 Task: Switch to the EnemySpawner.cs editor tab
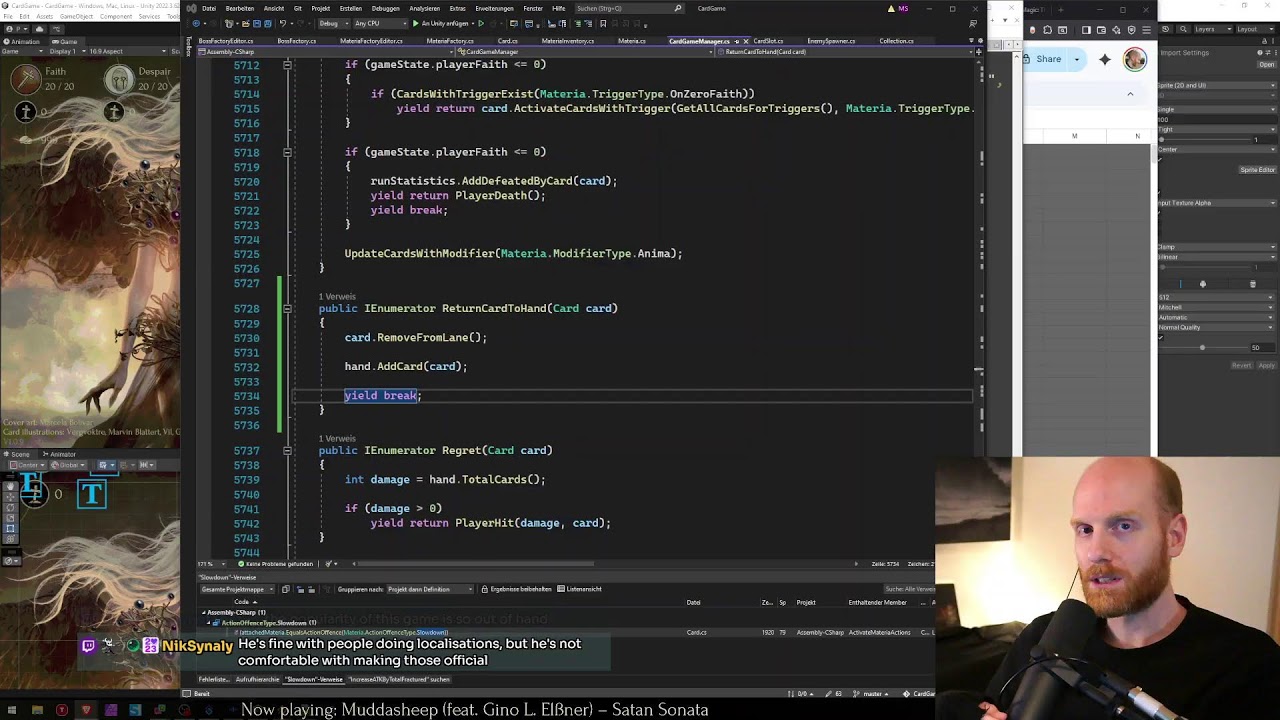pyautogui.click(x=830, y=41)
